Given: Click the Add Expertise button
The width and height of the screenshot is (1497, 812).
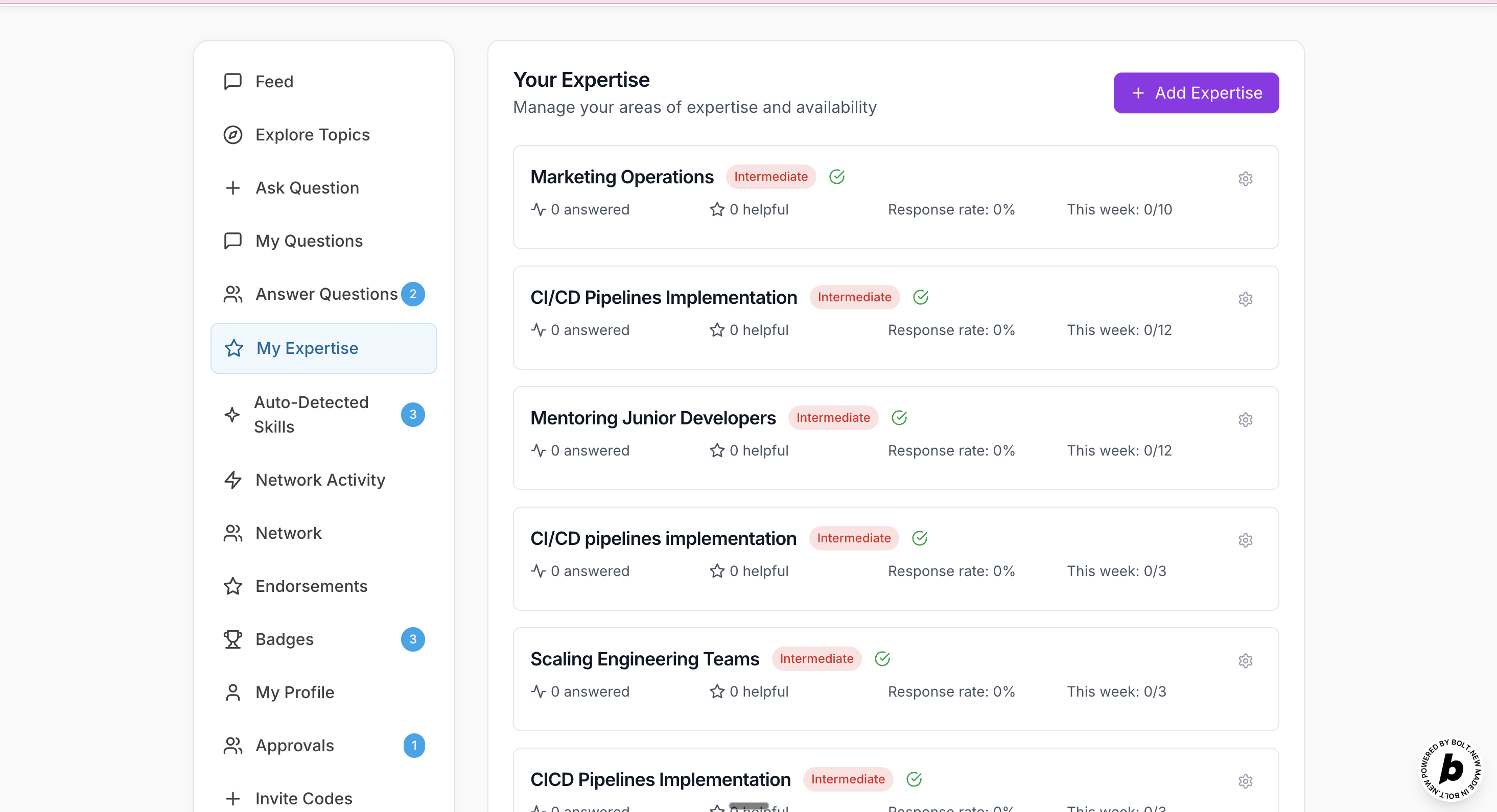Looking at the screenshot, I should [x=1196, y=93].
